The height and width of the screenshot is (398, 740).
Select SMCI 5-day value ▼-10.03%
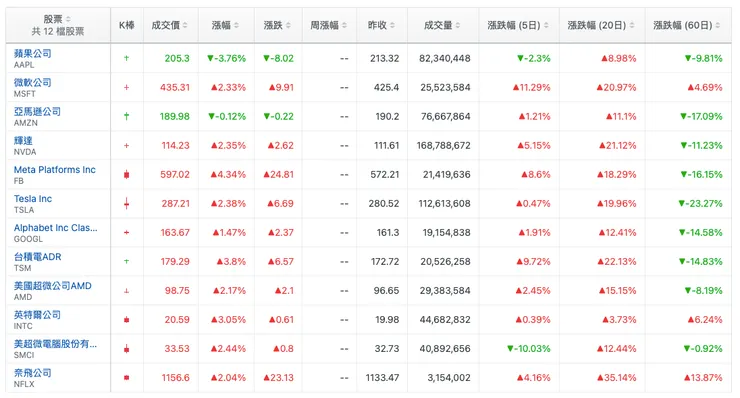[529, 348]
